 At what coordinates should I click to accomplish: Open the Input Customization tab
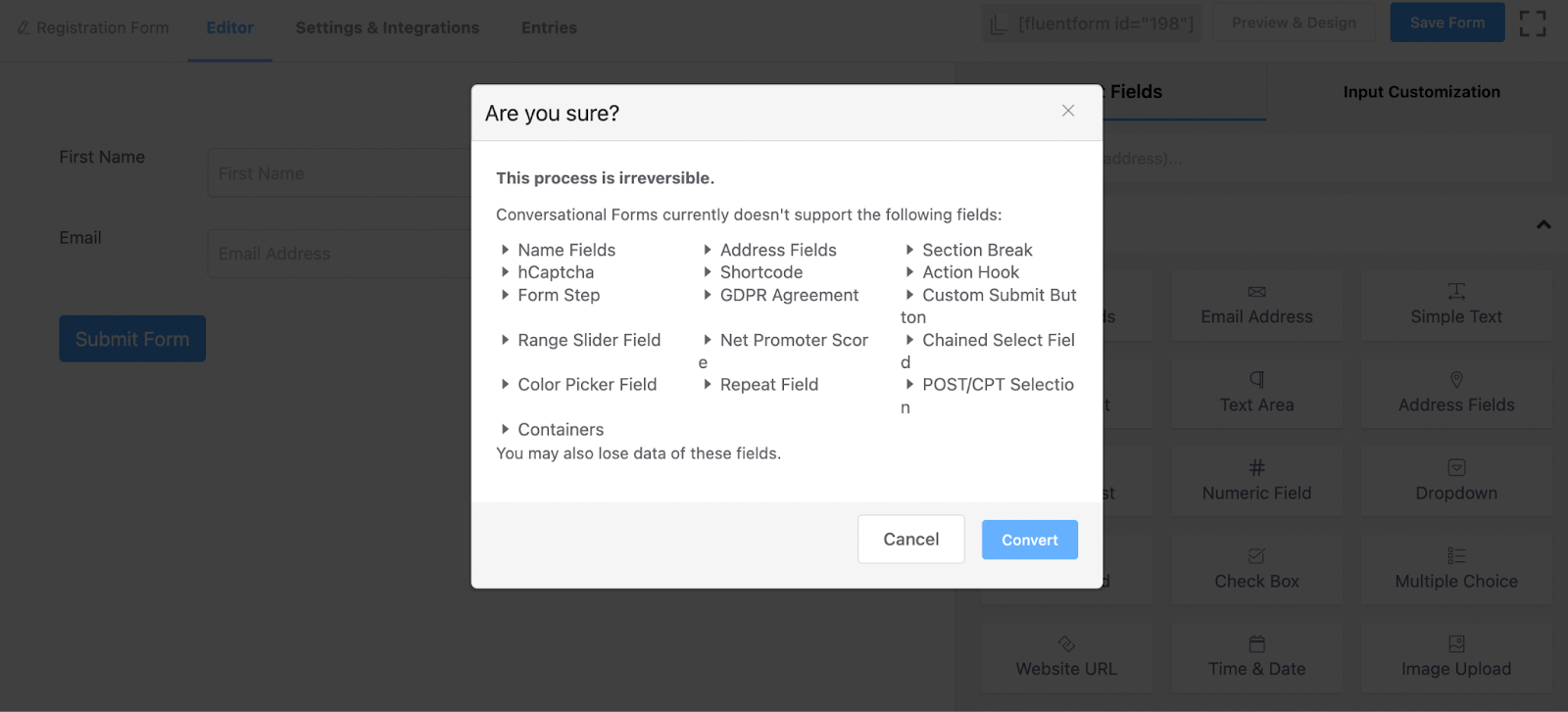tap(1421, 91)
